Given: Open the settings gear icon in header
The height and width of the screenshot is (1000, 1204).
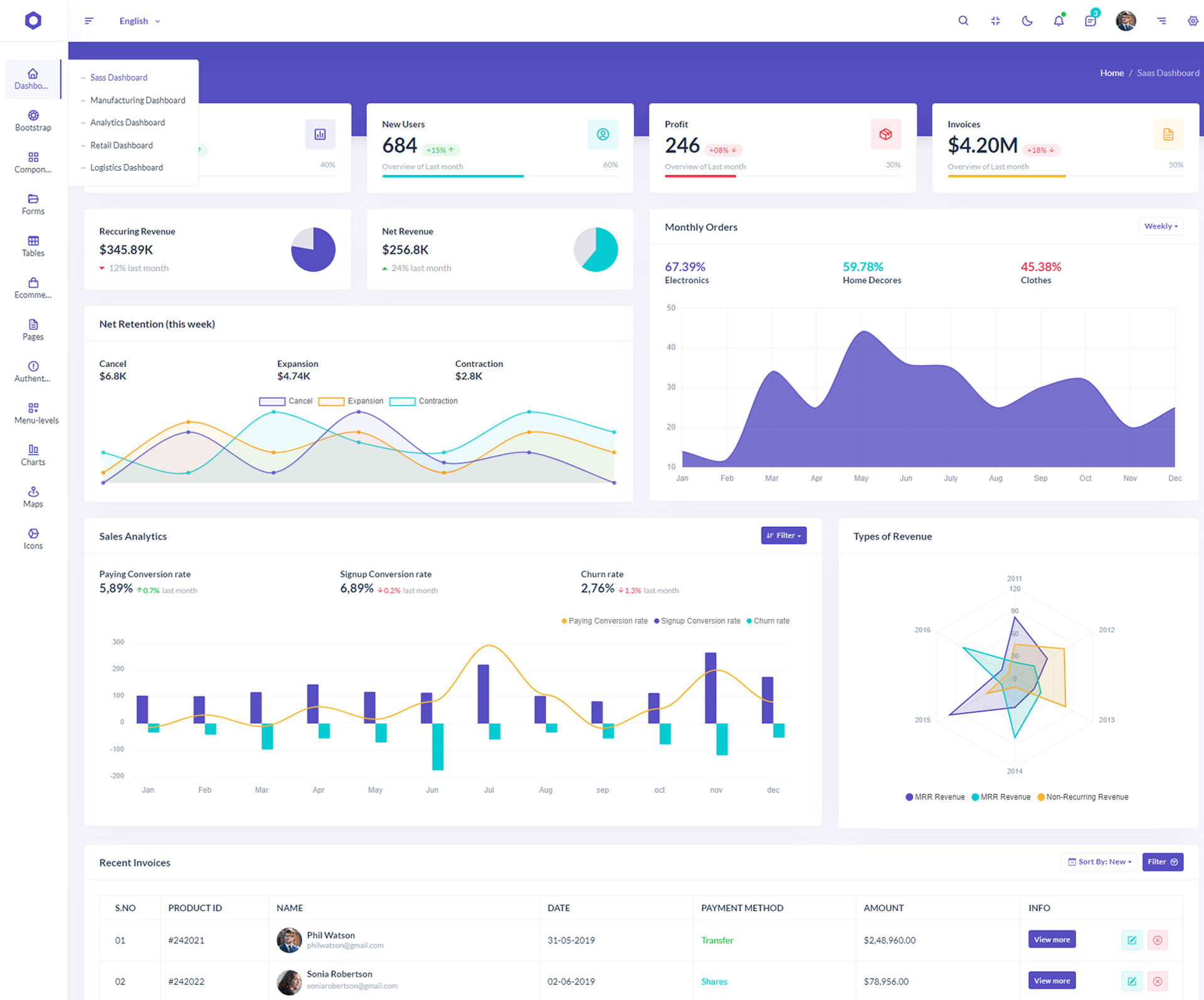Looking at the screenshot, I should [1193, 21].
